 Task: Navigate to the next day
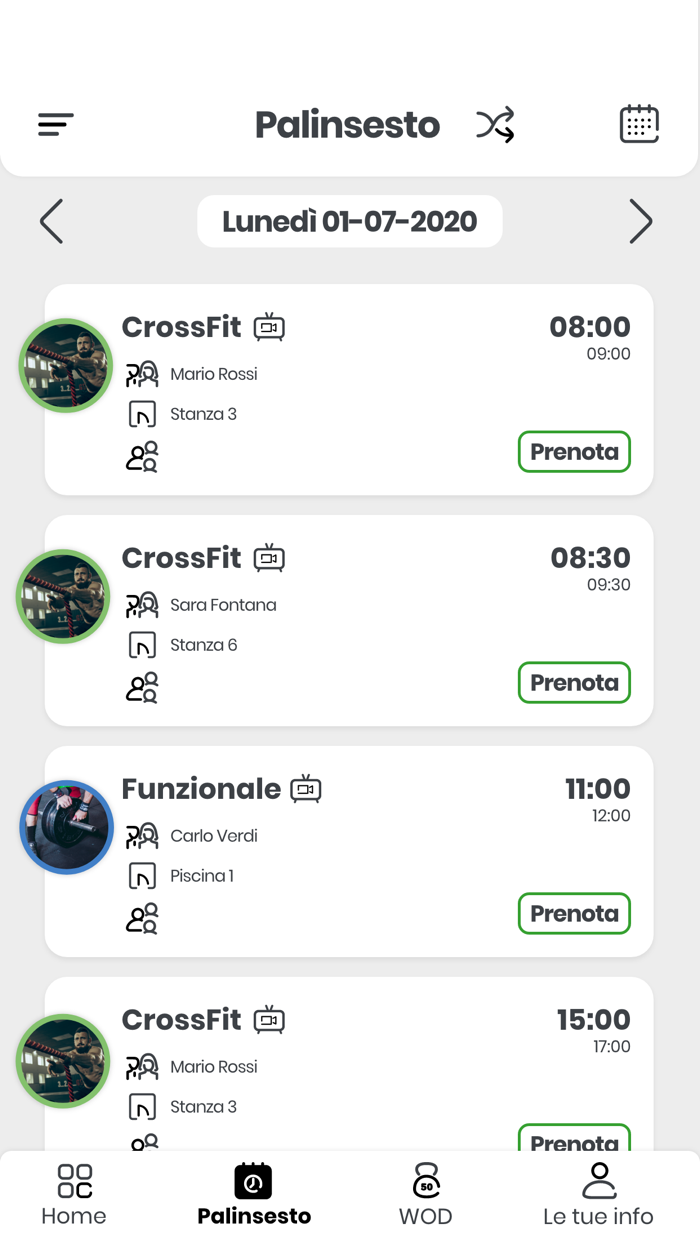coord(641,221)
